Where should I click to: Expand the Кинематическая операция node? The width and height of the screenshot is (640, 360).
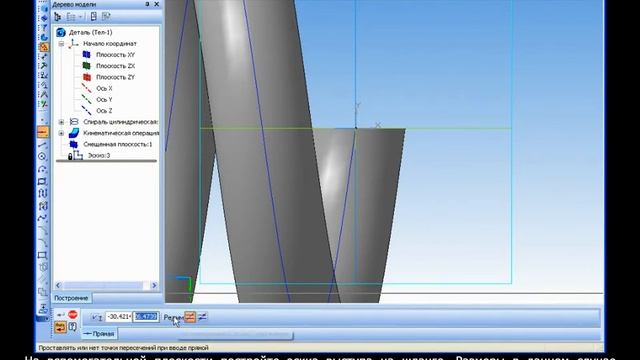click(61, 133)
